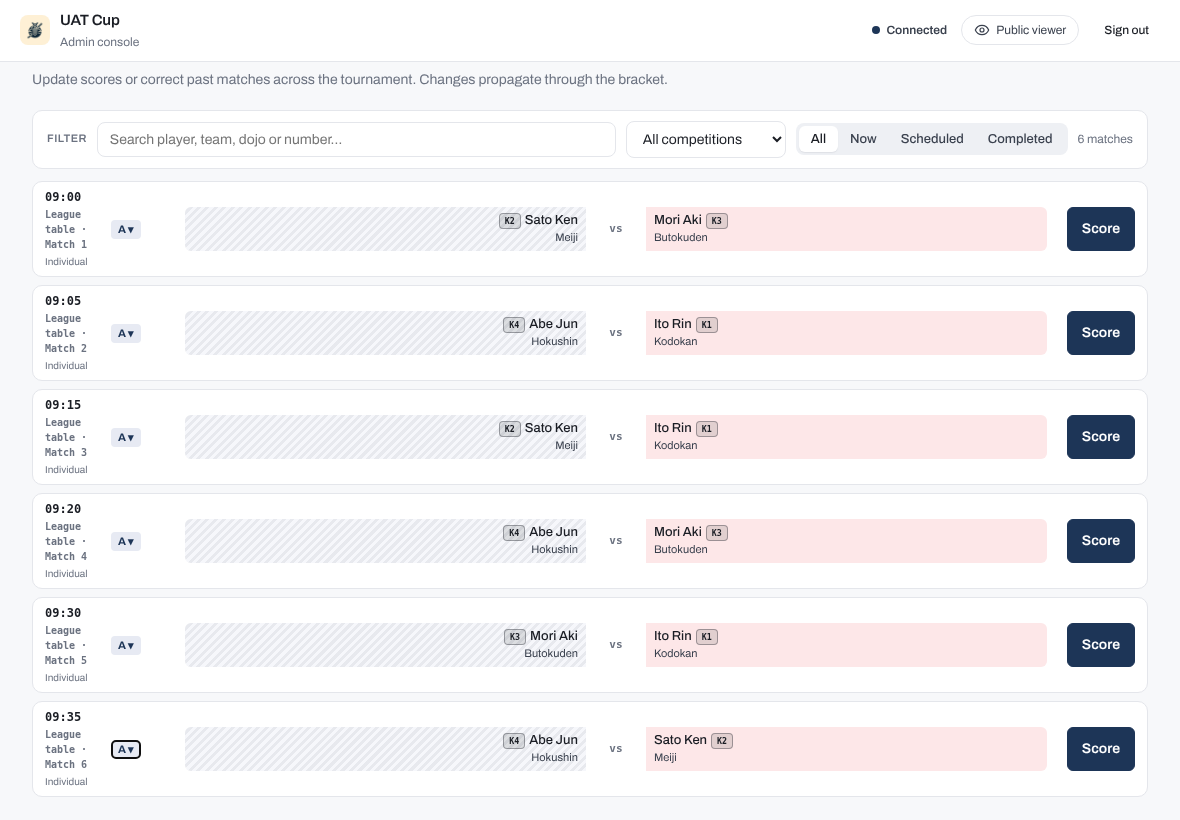Open the Public viewer
This screenshot has width=1180, height=820.
tap(1020, 30)
